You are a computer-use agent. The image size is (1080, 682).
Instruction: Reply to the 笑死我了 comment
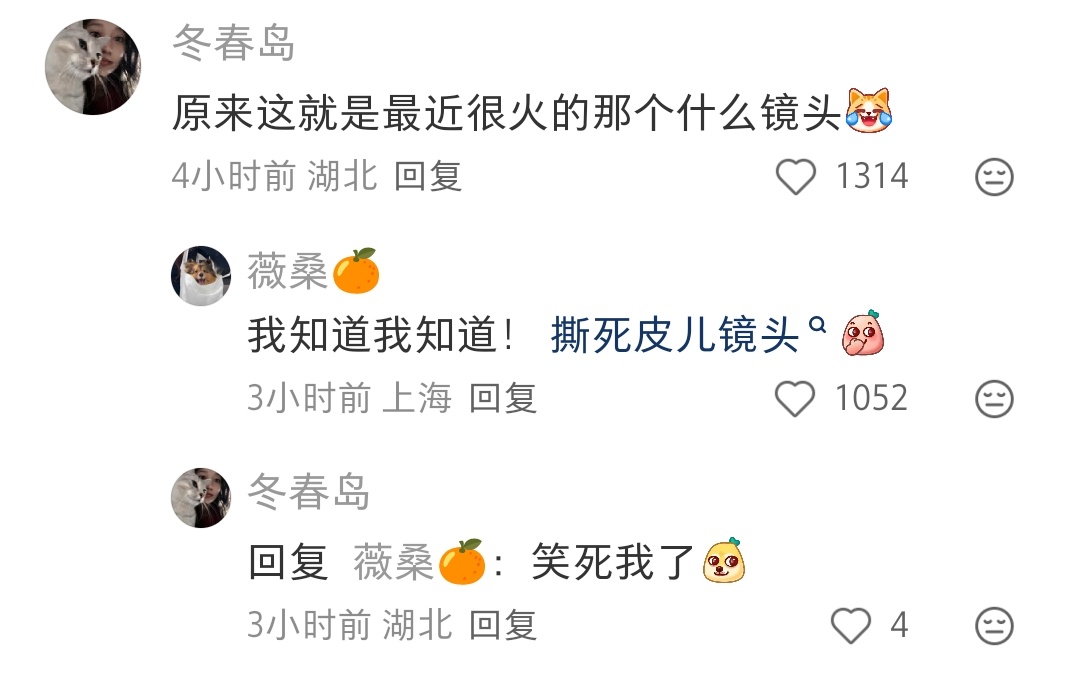point(503,626)
